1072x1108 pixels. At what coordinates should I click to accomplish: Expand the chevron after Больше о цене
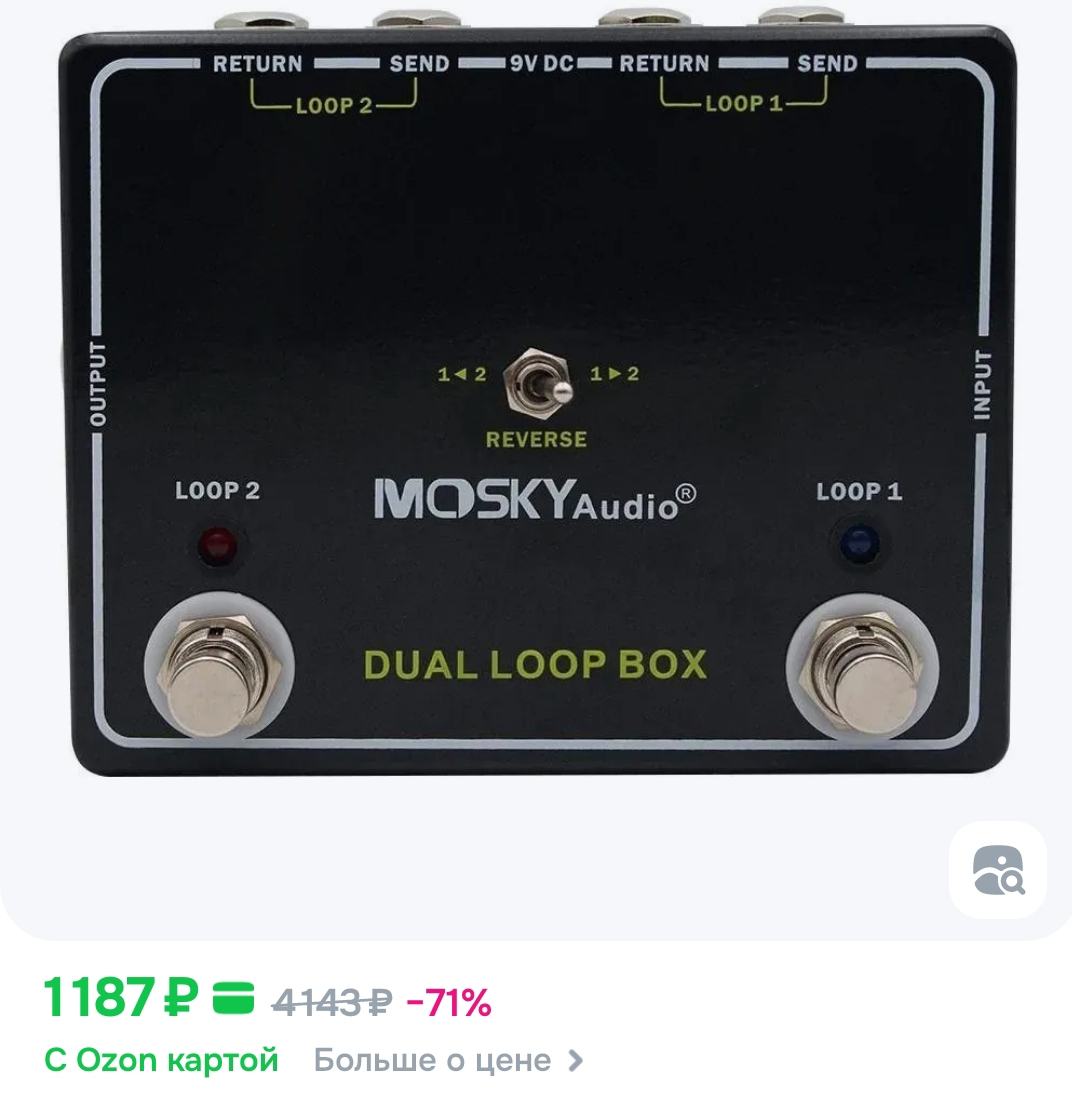[577, 1060]
